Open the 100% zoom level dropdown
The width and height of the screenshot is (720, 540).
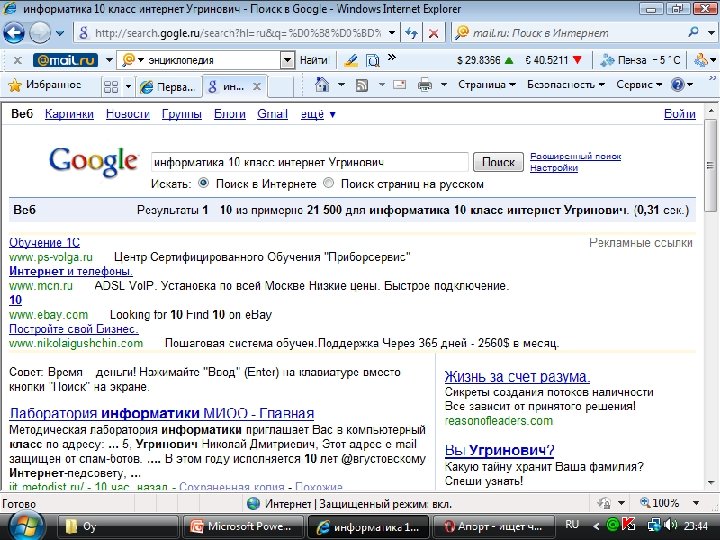point(696,503)
